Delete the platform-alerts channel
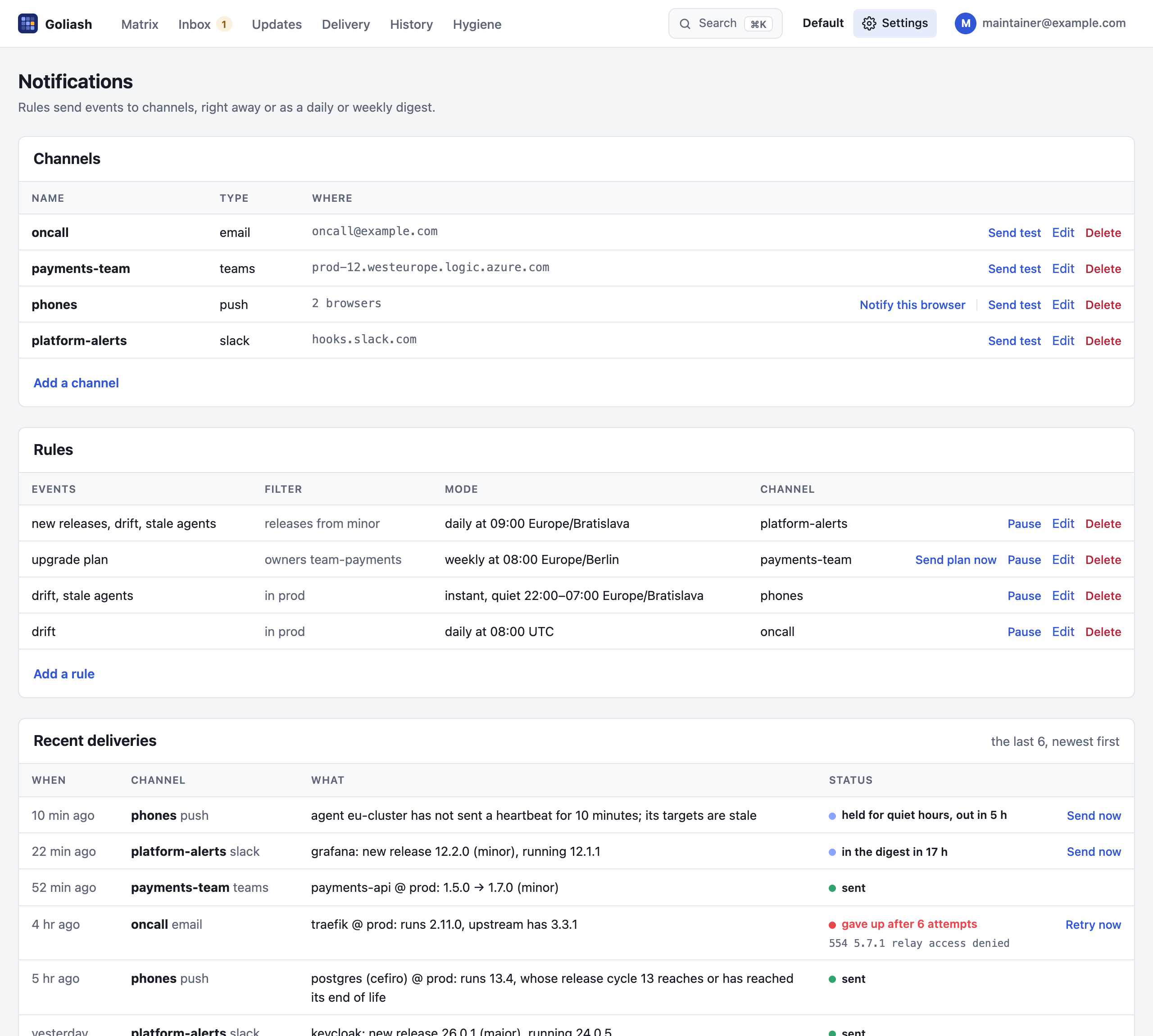The image size is (1153, 1036). point(1103,341)
